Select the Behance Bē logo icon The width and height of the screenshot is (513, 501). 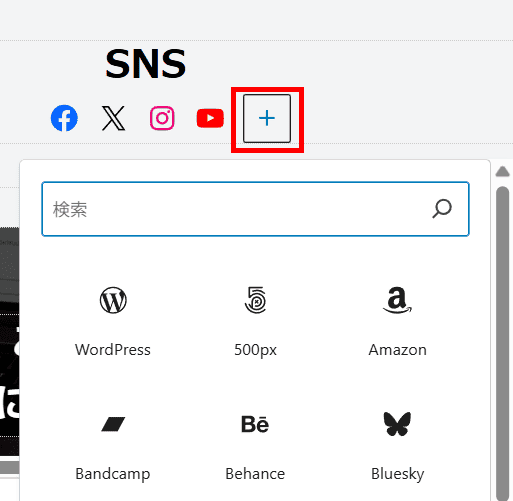coord(255,424)
